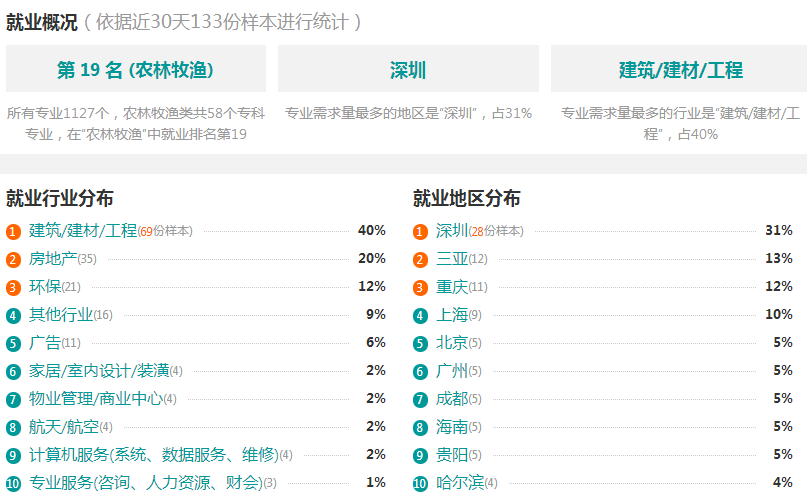The width and height of the screenshot is (807, 496).
Task: Open the 广告 industry link
Action: (x=45, y=343)
